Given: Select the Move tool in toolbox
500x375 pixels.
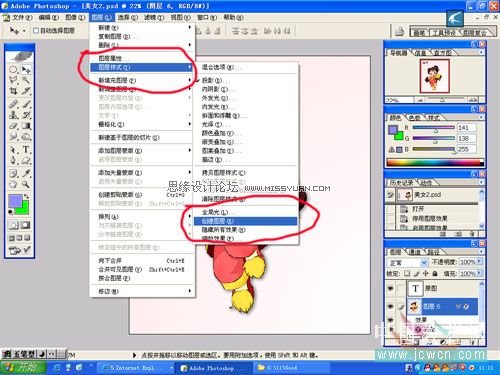Looking at the screenshot, I should [x=26, y=69].
